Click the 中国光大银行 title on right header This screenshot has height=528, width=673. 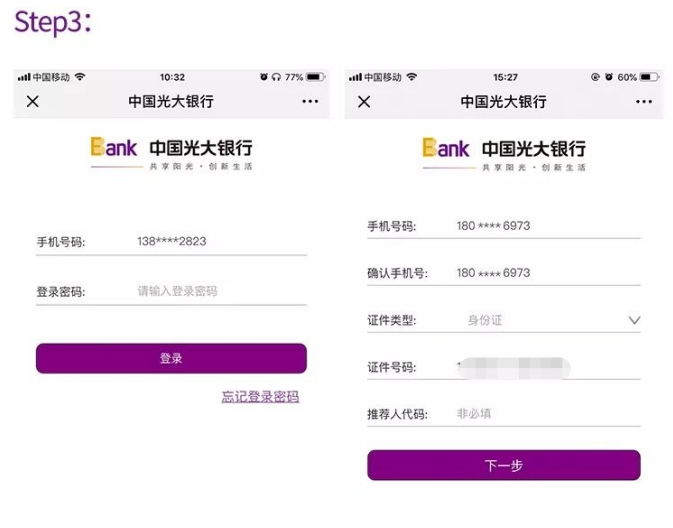[503, 102]
